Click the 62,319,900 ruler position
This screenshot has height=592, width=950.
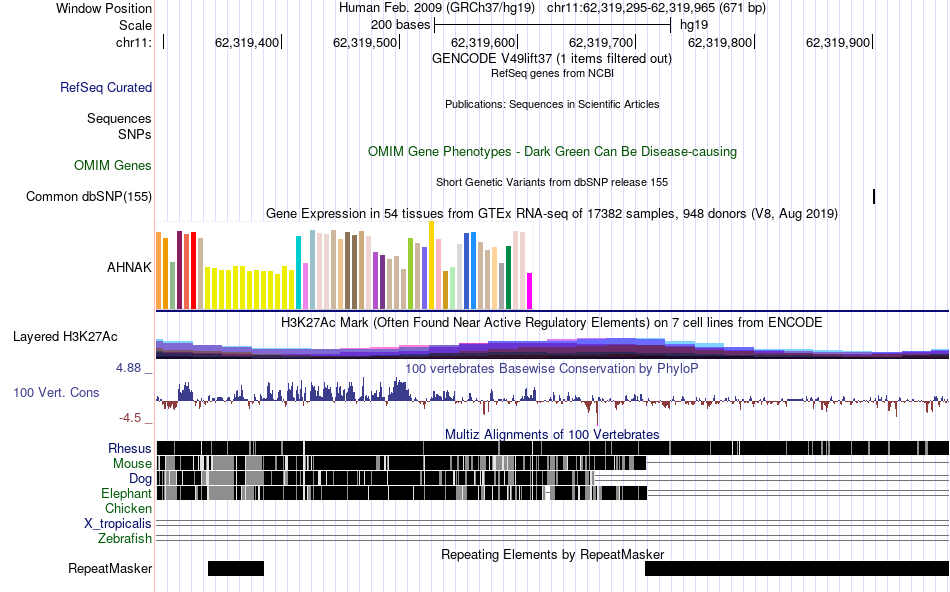[838, 42]
